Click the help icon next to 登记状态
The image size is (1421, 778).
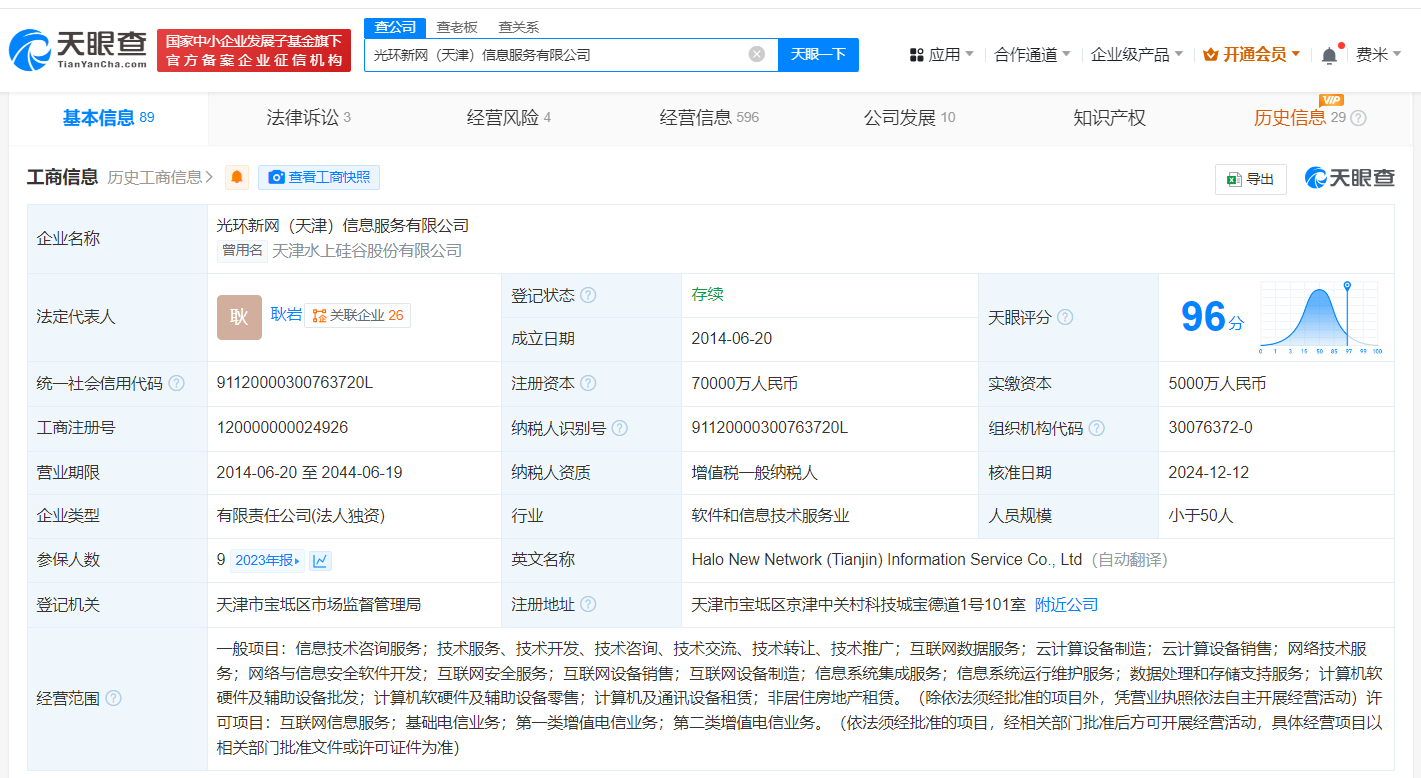point(588,295)
